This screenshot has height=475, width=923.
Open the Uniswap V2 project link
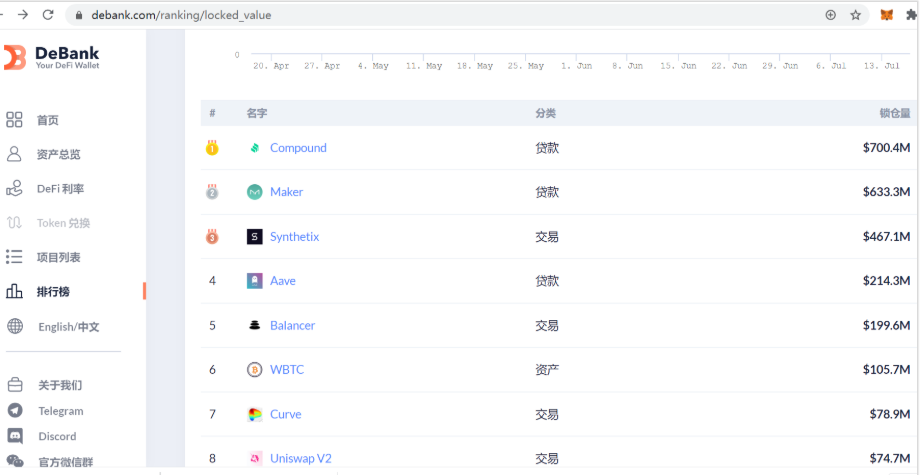point(300,459)
